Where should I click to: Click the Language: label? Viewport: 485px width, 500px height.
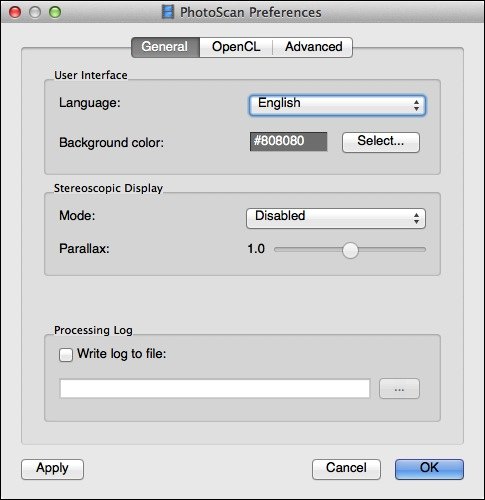pos(90,103)
